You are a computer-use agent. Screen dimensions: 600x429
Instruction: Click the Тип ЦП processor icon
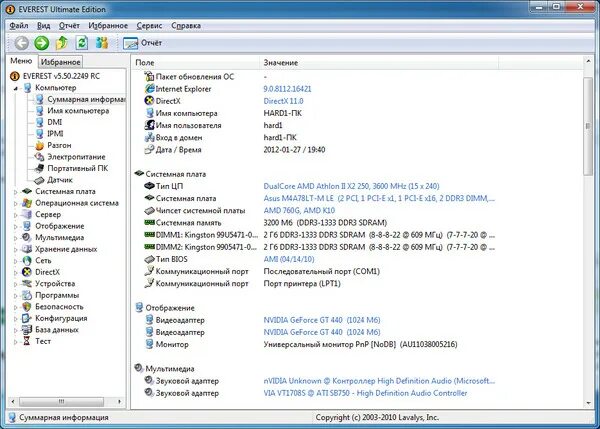point(149,186)
